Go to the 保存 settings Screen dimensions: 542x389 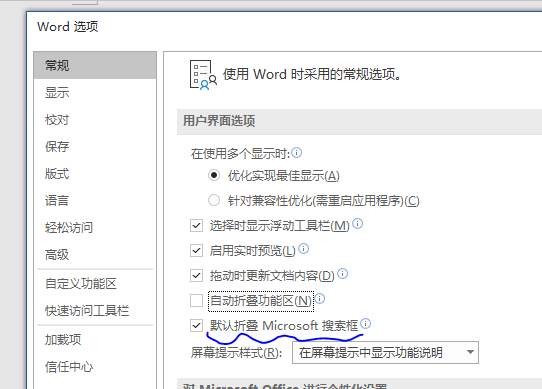point(95,147)
